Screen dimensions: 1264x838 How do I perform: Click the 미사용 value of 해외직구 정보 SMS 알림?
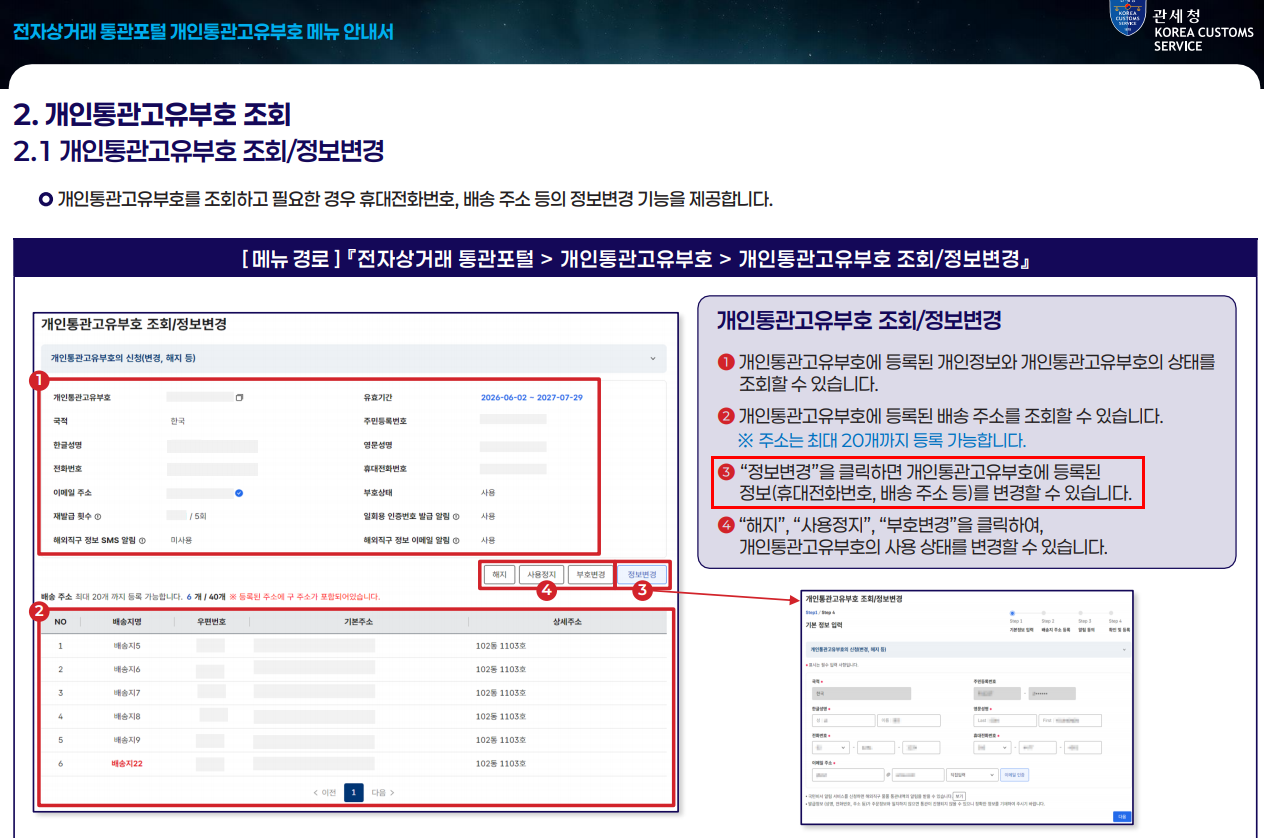pos(181,541)
